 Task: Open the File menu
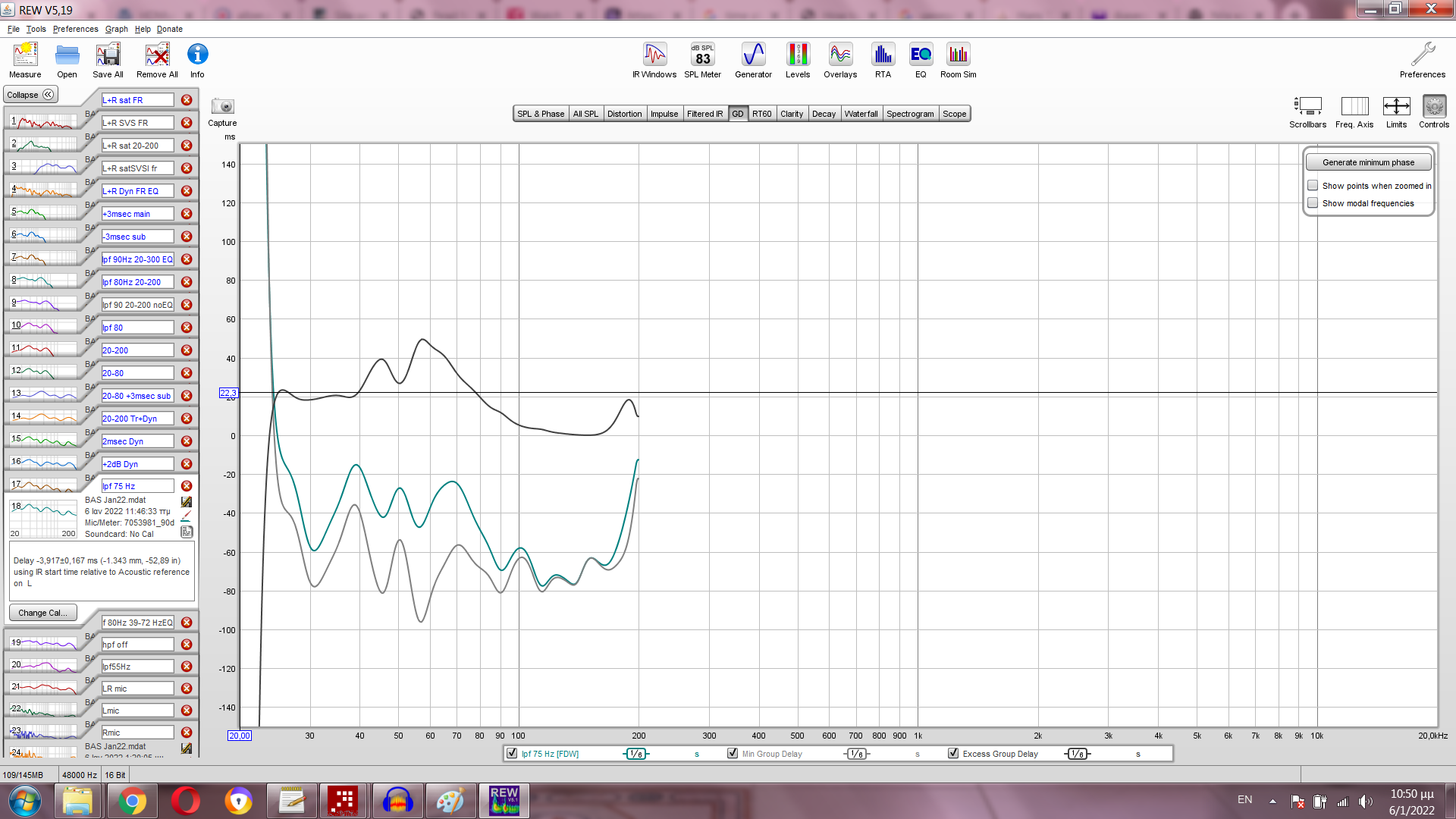coord(14,29)
